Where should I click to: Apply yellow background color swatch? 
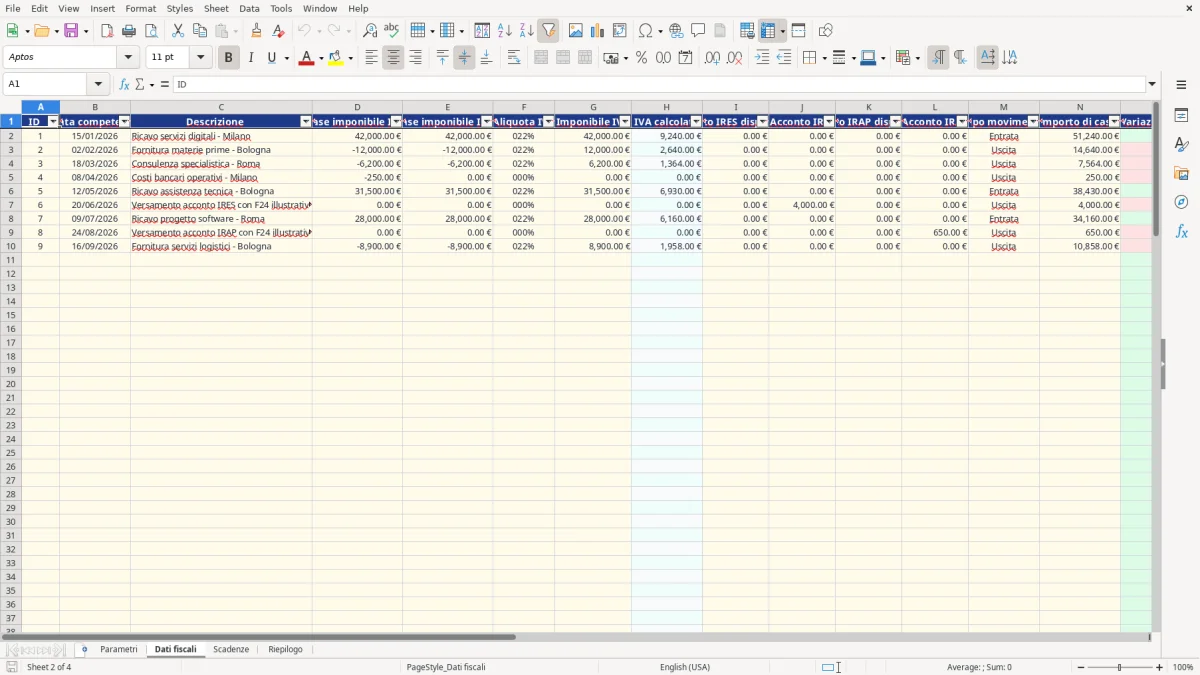336,58
